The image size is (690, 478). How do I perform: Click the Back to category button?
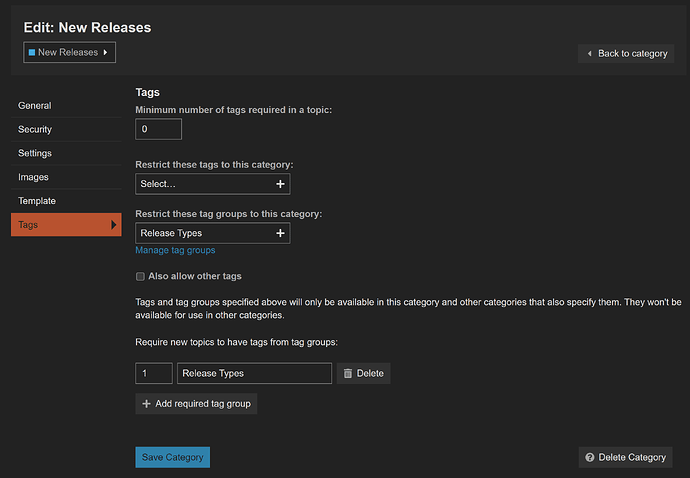pos(626,54)
